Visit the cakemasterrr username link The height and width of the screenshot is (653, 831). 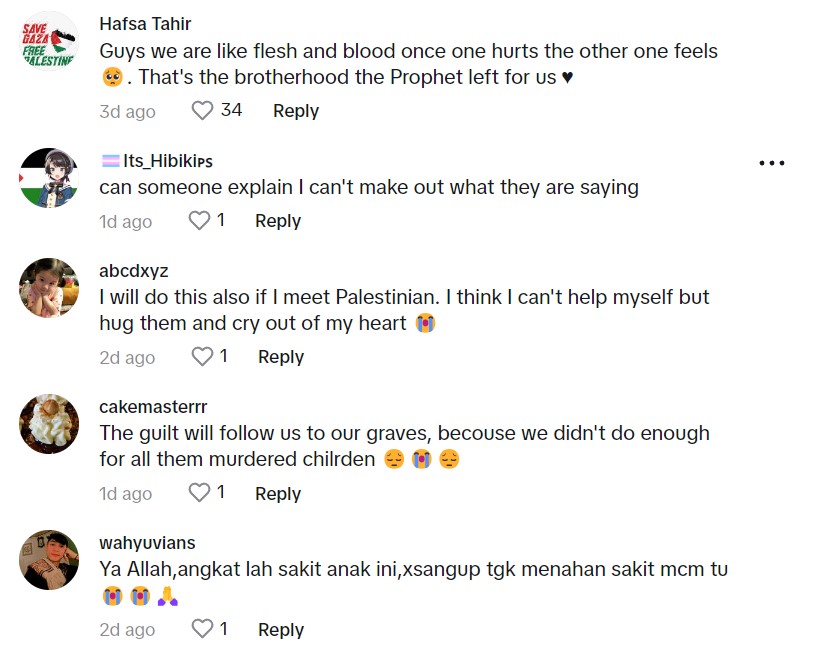(153, 407)
